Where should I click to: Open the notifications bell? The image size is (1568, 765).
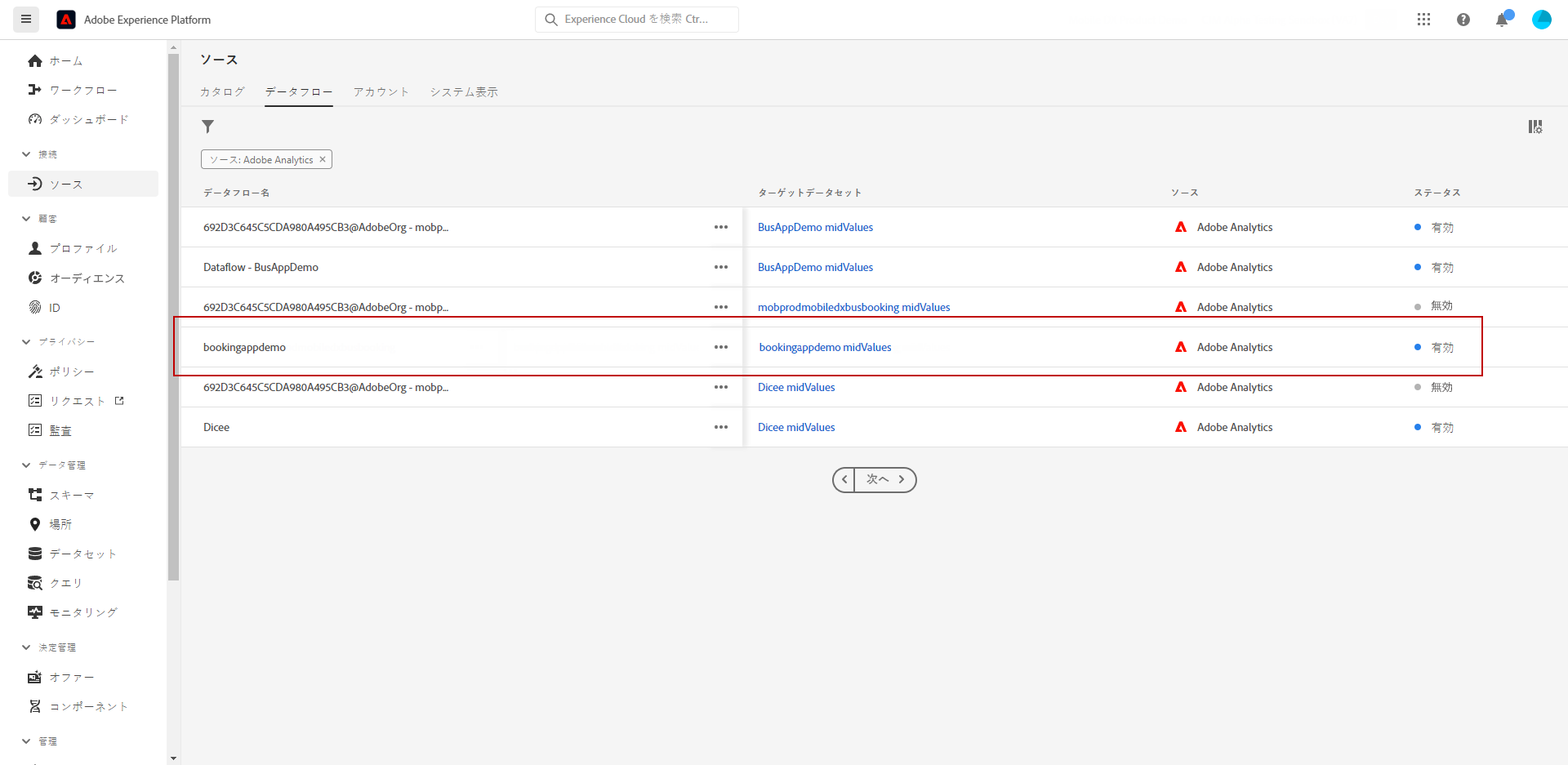coord(1503,20)
